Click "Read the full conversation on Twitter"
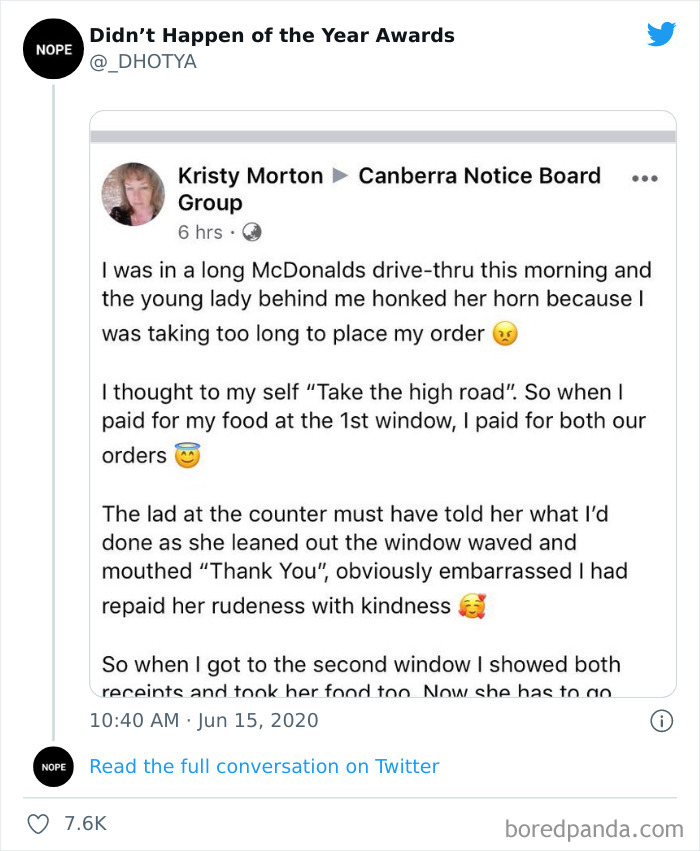 [264, 766]
